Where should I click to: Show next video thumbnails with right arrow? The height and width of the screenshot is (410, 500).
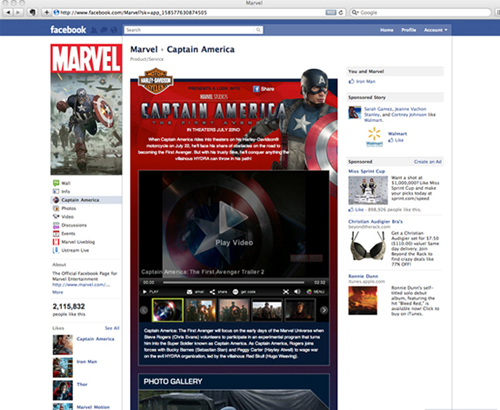point(323,310)
